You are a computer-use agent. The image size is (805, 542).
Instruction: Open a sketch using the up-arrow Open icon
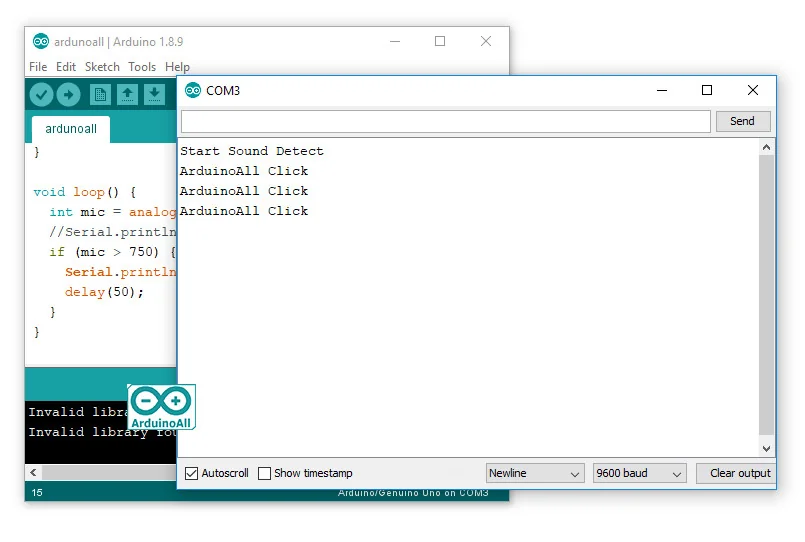[127, 94]
